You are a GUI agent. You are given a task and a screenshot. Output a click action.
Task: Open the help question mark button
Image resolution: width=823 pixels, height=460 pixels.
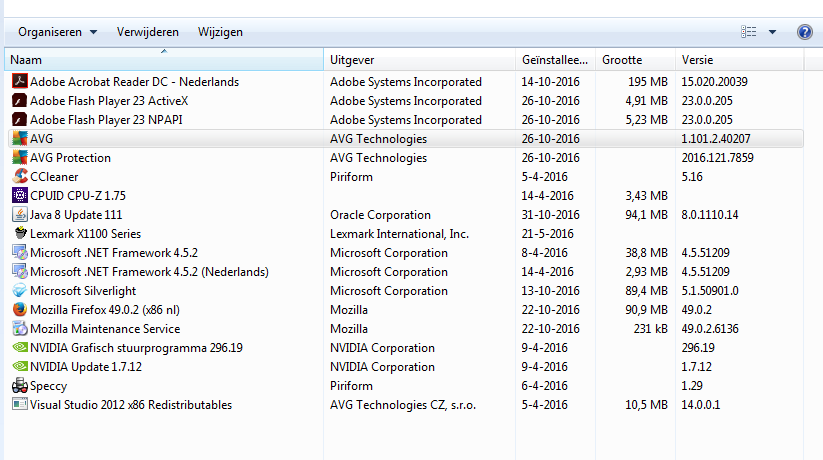pyautogui.click(x=804, y=32)
